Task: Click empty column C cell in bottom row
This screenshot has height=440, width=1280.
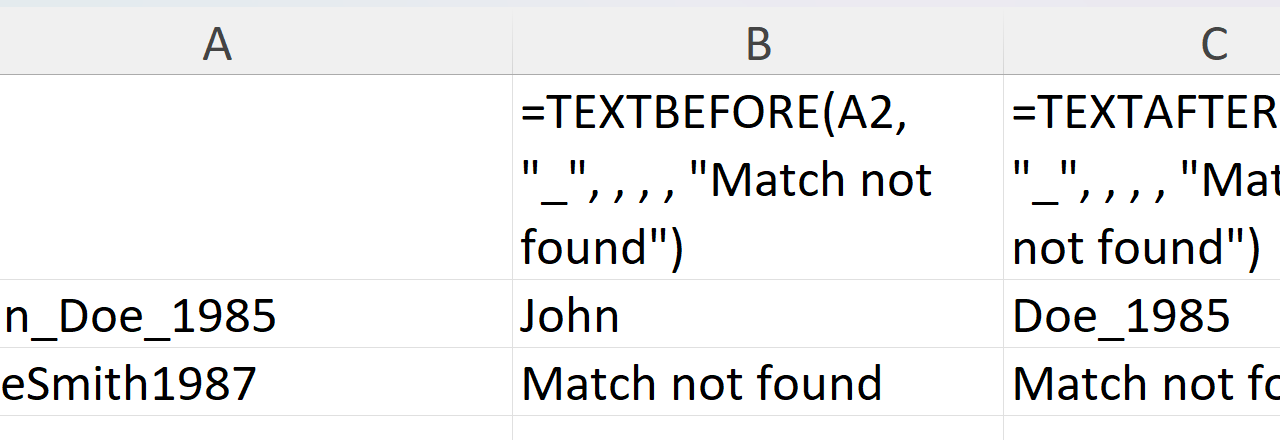Action: (x=1142, y=428)
